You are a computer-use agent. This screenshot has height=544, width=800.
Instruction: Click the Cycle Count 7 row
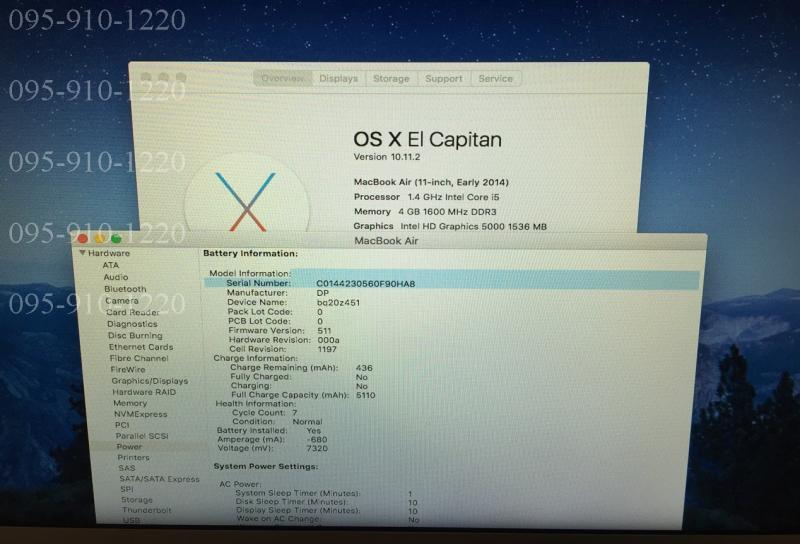click(265, 412)
